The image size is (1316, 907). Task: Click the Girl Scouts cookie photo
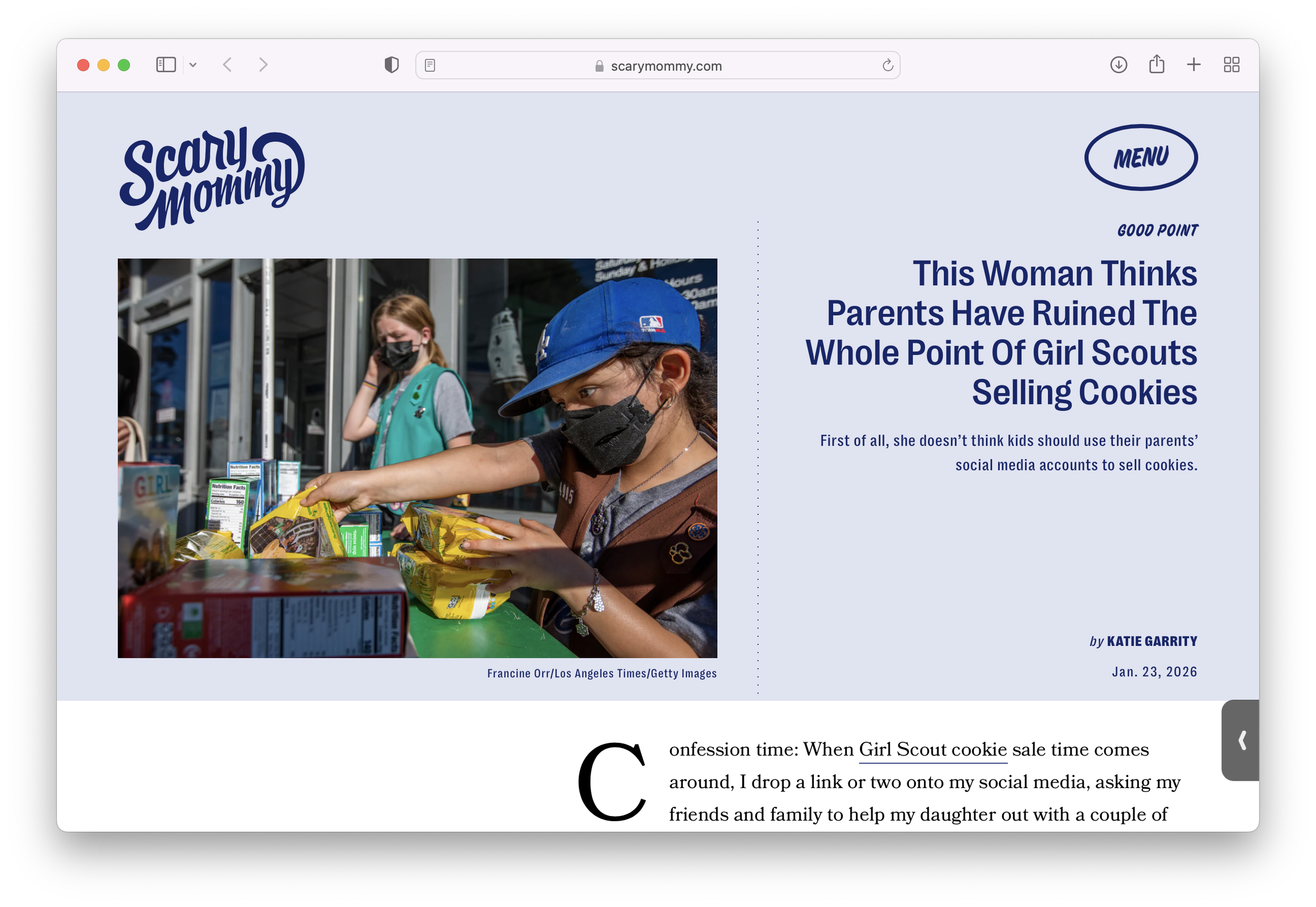pos(417,458)
